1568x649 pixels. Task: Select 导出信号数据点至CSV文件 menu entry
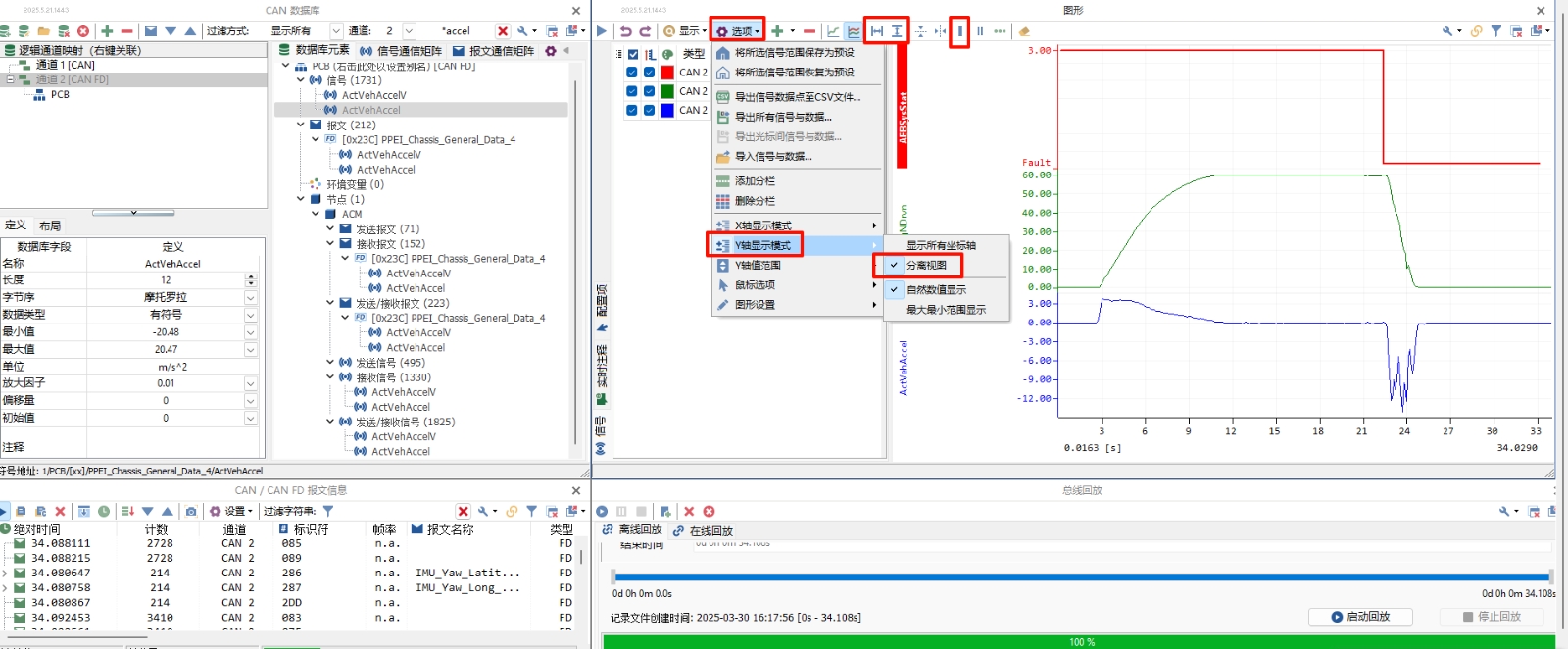click(797, 97)
